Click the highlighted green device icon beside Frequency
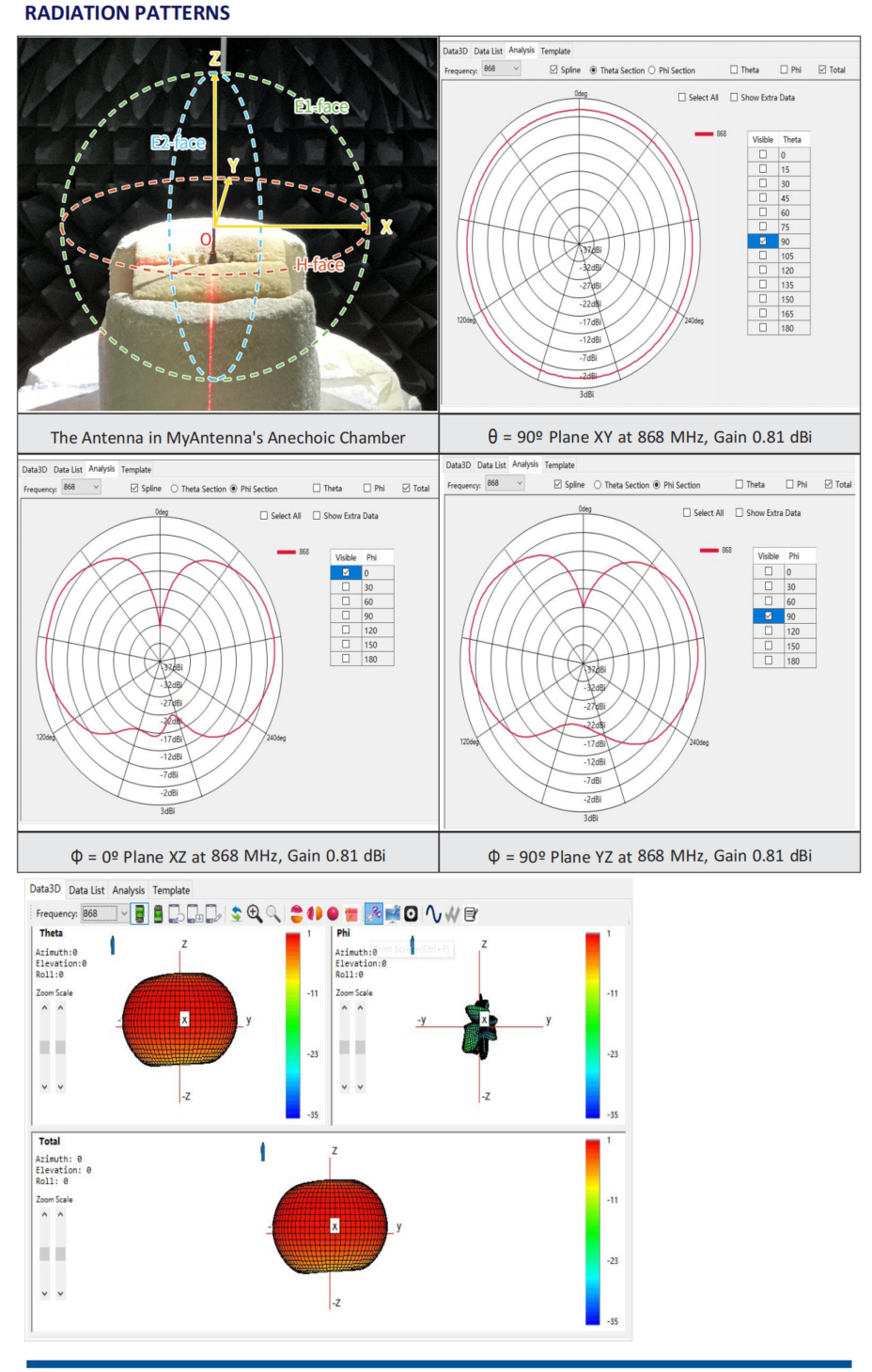The image size is (872, 1372). [x=139, y=913]
